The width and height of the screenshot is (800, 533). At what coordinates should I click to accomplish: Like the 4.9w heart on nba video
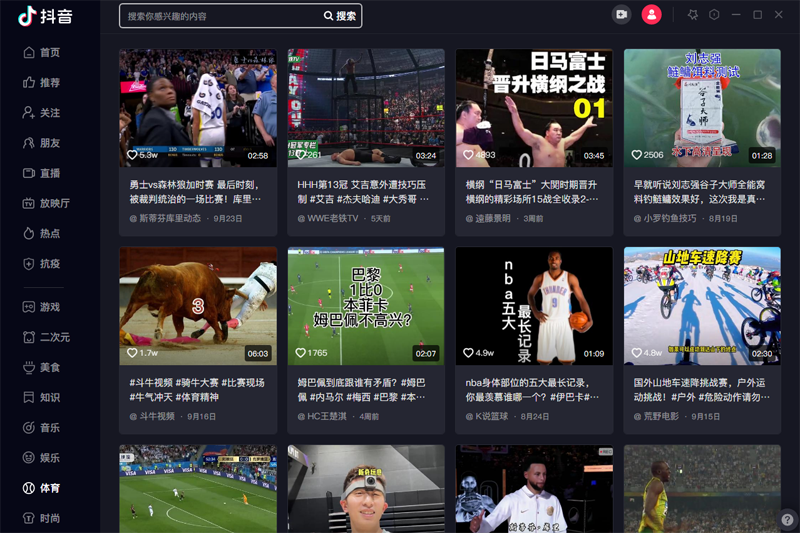[468, 352]
